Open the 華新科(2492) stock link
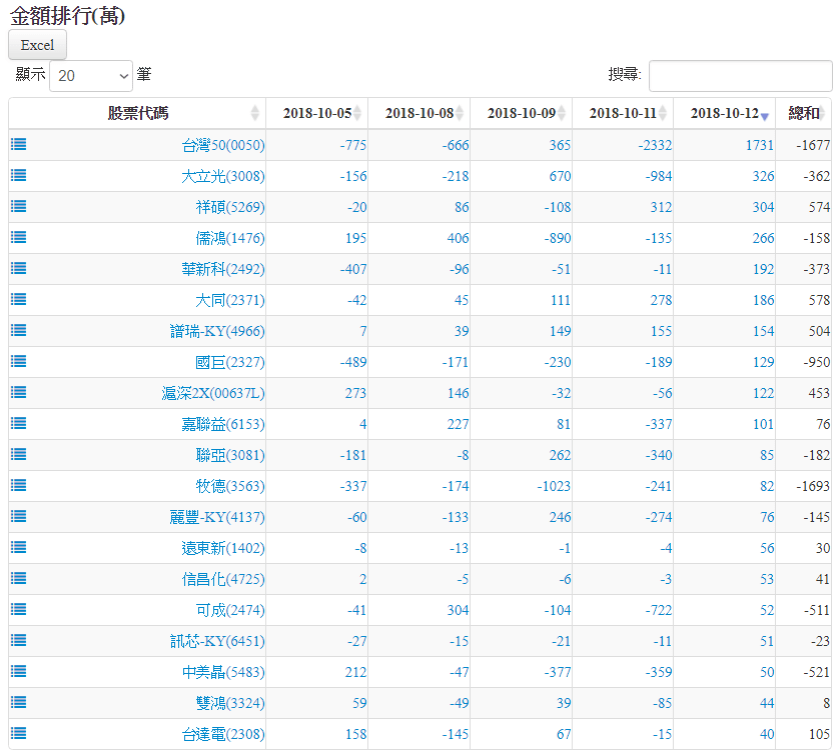Image resolution: width=840 pixels, height=755 pixels. tap(224, 269)
